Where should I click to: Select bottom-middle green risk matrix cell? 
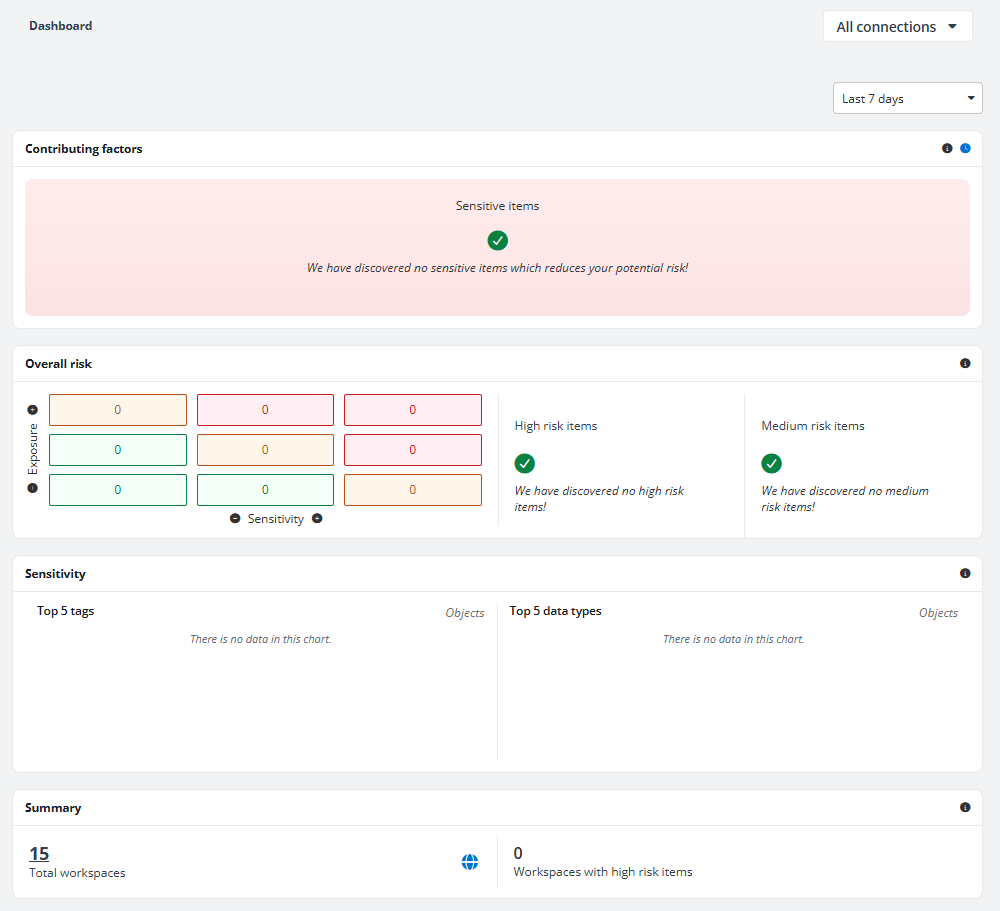click(265, 490)
